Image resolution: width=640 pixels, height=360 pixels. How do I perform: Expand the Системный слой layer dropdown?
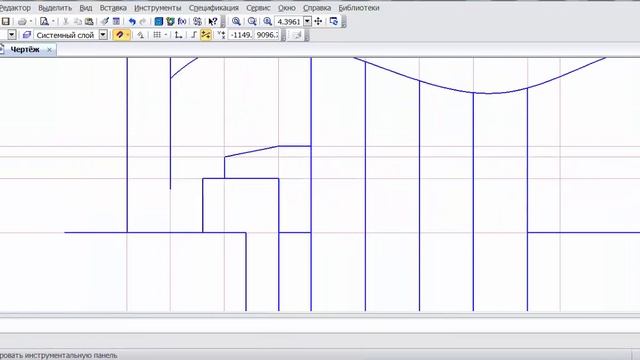click(x=103, y=35)
